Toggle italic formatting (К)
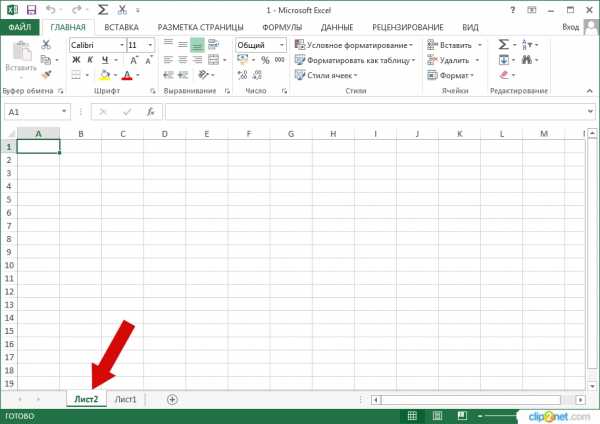The width and height of the screenshot is (600, 424). (x=90, y=60)
